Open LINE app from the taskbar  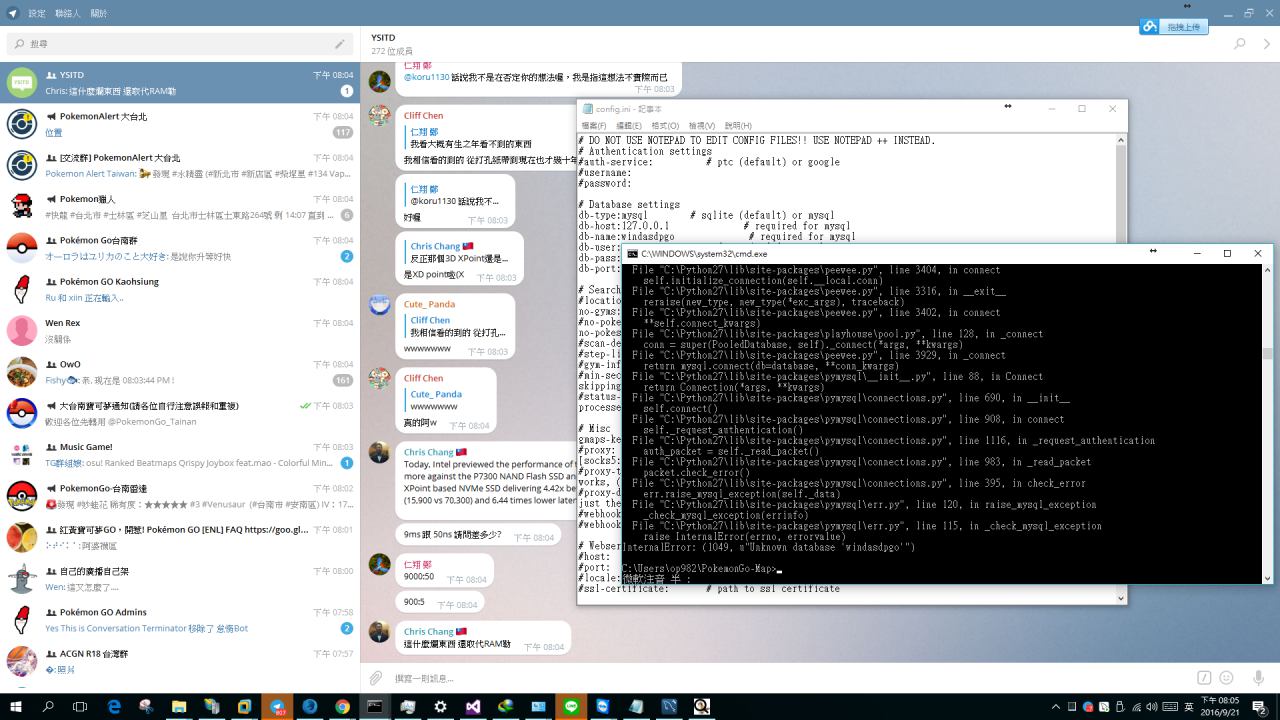(x=571, y=706)
